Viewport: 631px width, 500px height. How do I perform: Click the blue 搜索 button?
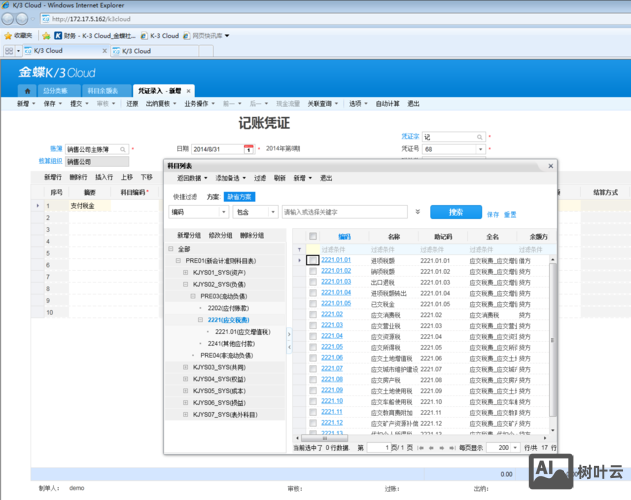coord(456,212)
